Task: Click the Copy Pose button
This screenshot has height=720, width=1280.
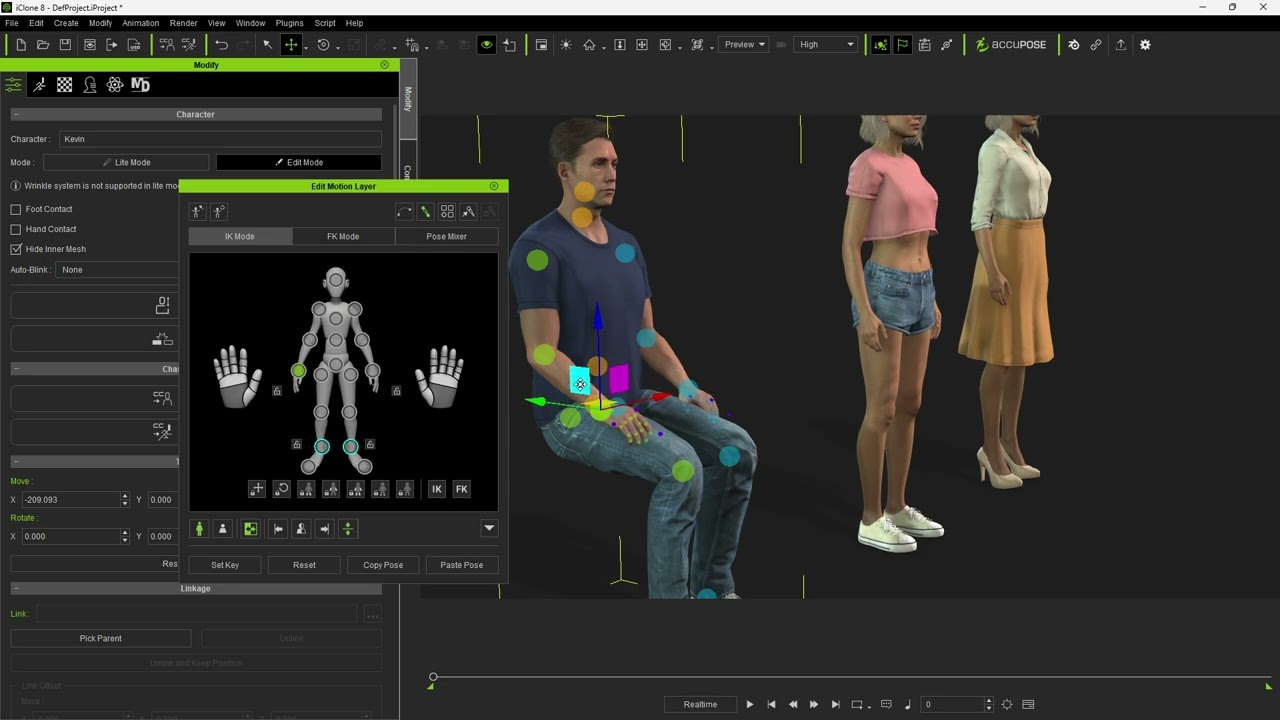Action: (x=383, y=565)
